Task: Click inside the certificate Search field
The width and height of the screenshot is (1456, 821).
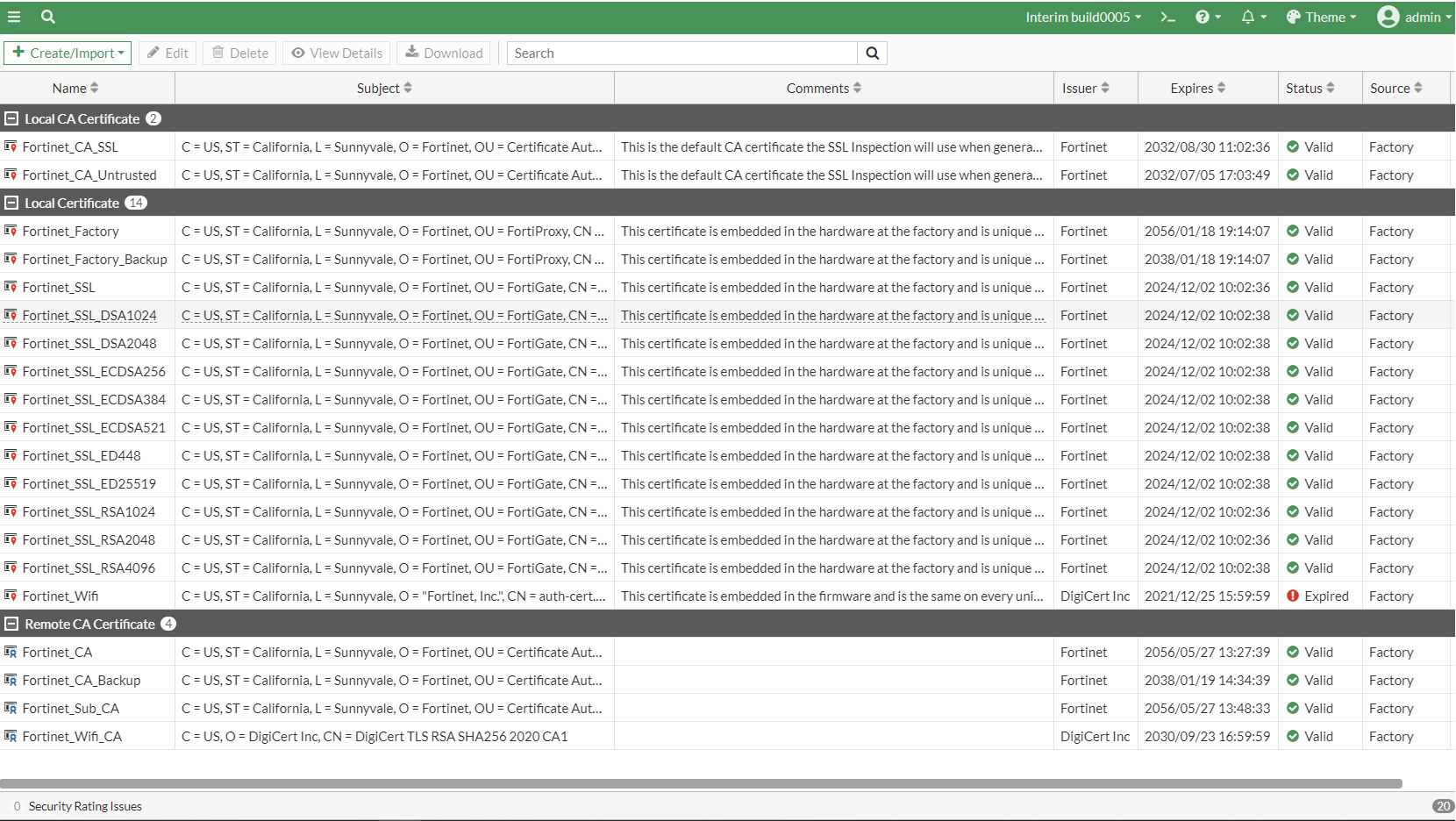Action: coord(682,53)
